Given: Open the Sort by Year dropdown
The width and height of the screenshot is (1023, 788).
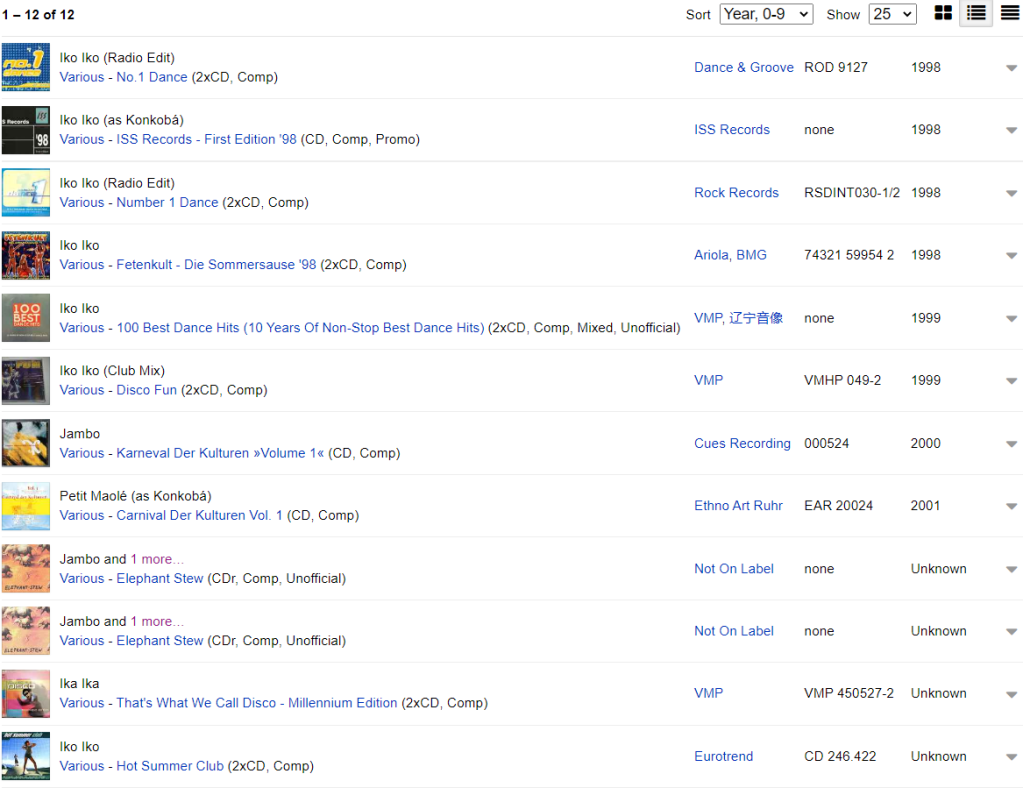Looking at the screenshot, I should click(766, 14).
